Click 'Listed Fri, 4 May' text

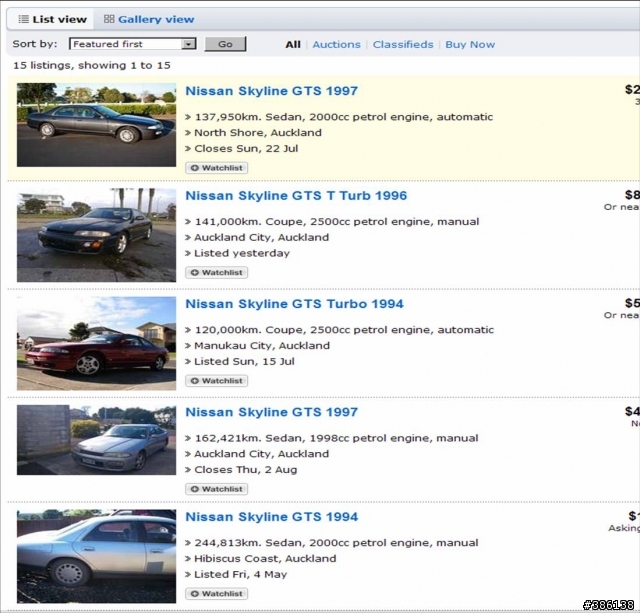click(240, 575)
